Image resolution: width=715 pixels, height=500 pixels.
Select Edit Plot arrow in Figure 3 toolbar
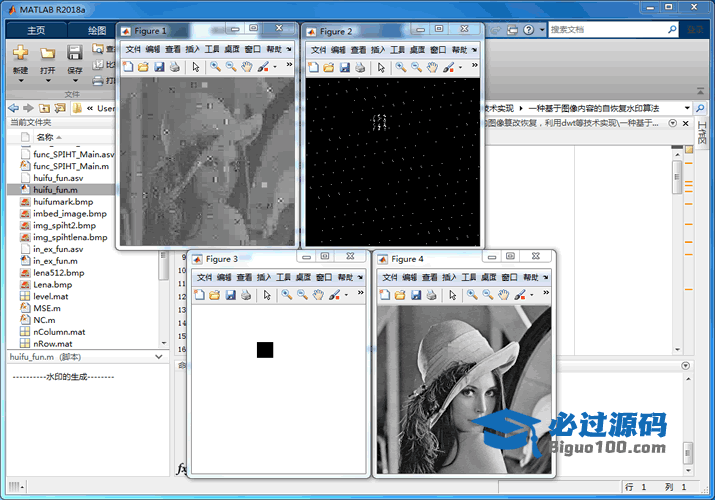[x=267, y=295]
